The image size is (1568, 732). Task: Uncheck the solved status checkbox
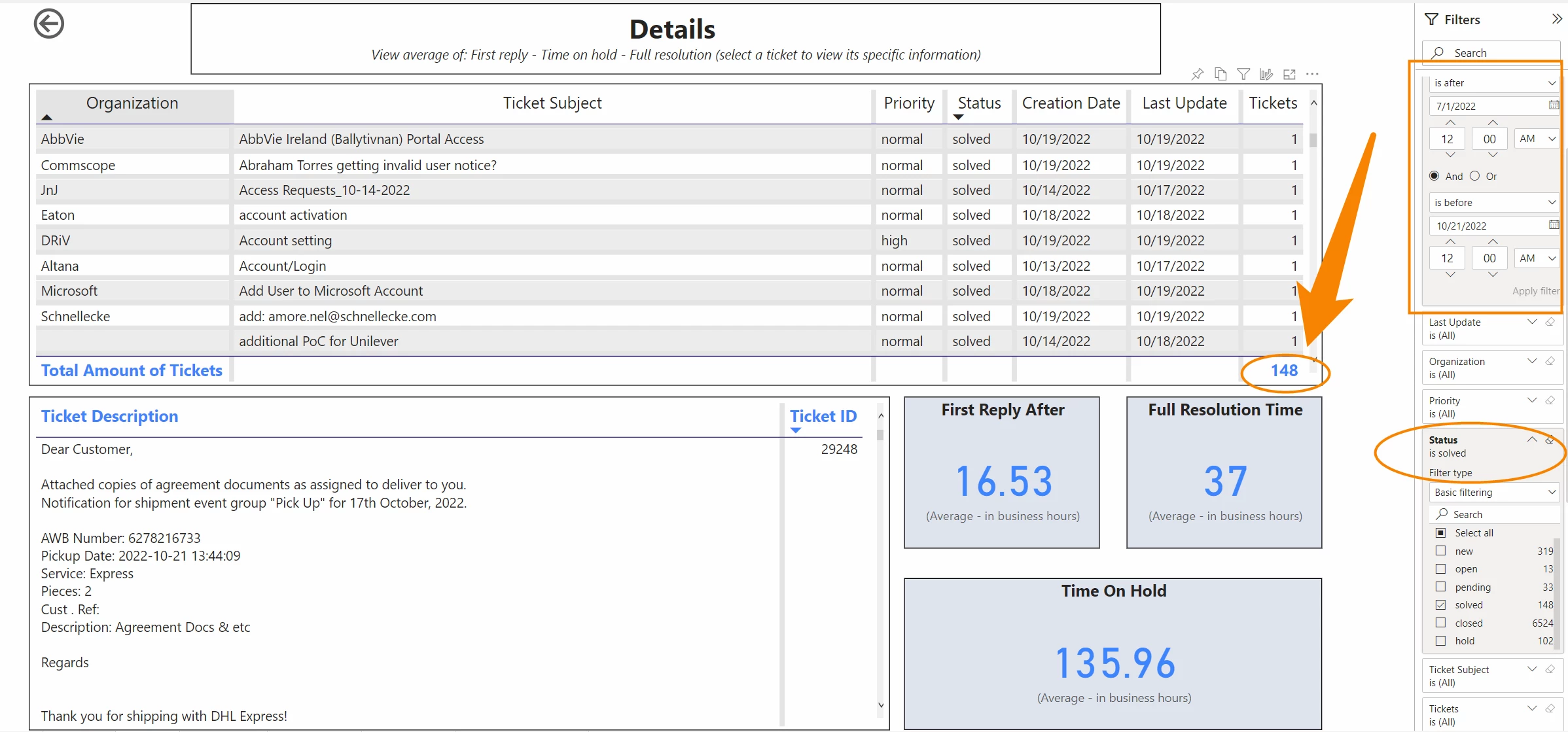point(1440,604)
